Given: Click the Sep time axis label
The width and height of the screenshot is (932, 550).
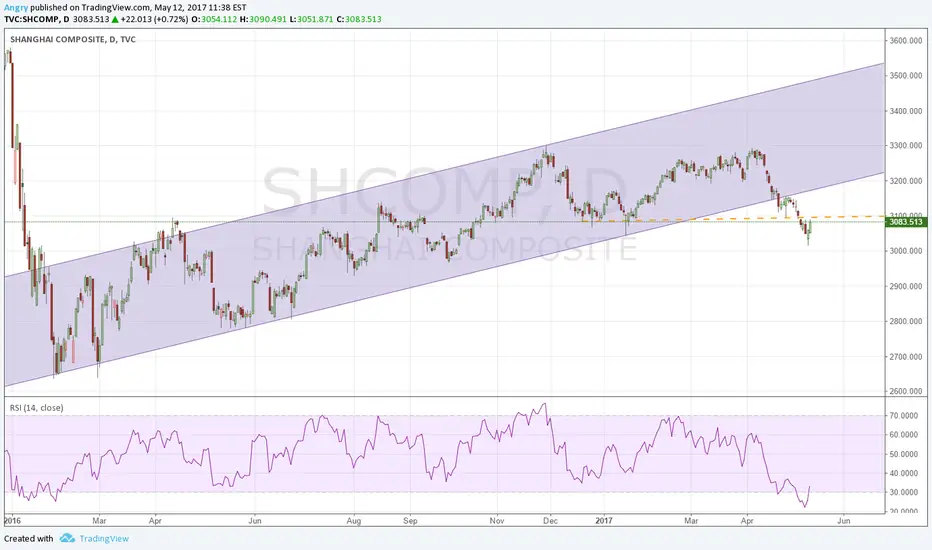Looking at the screenshot, I should click(410, 521).
